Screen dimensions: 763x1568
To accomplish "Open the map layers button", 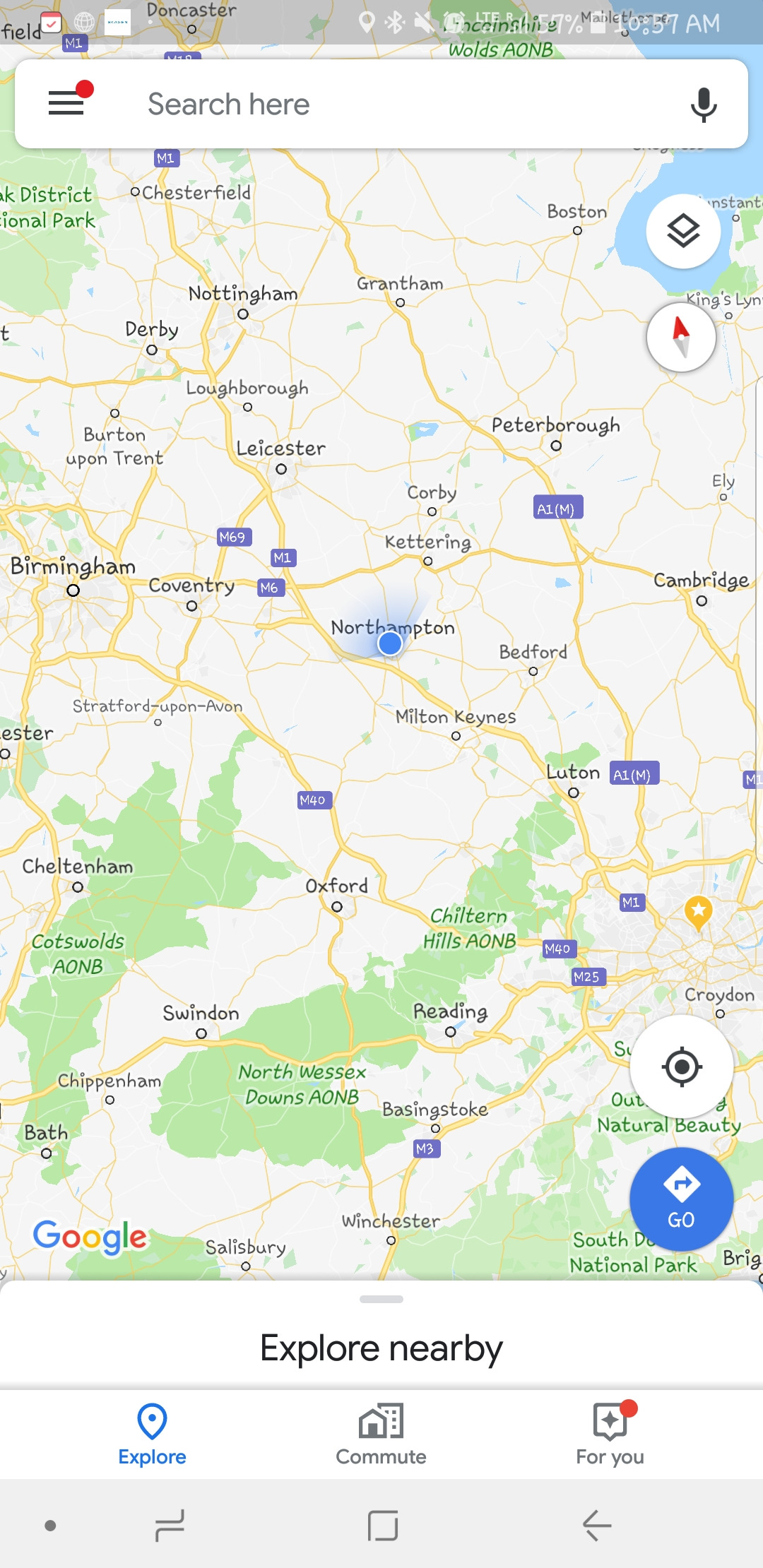I will click(x=683, y=231).
